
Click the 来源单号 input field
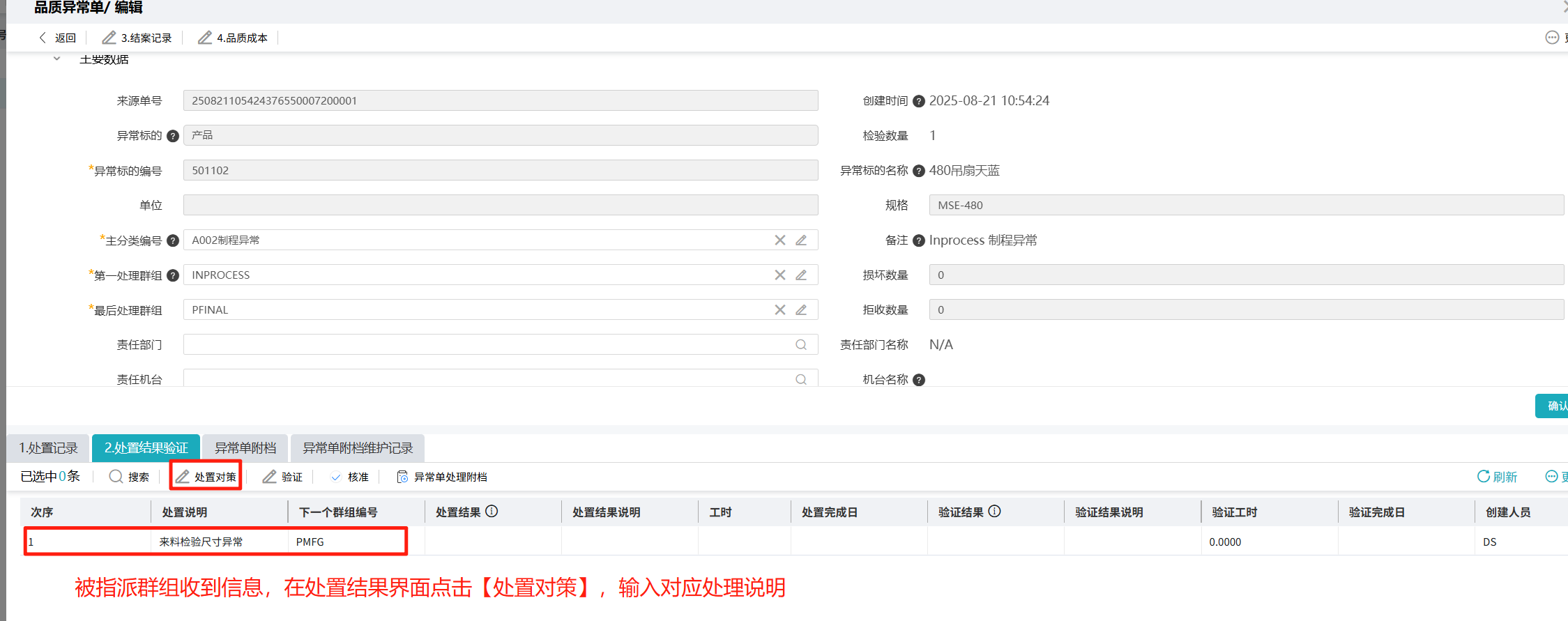tap(501, 100)
